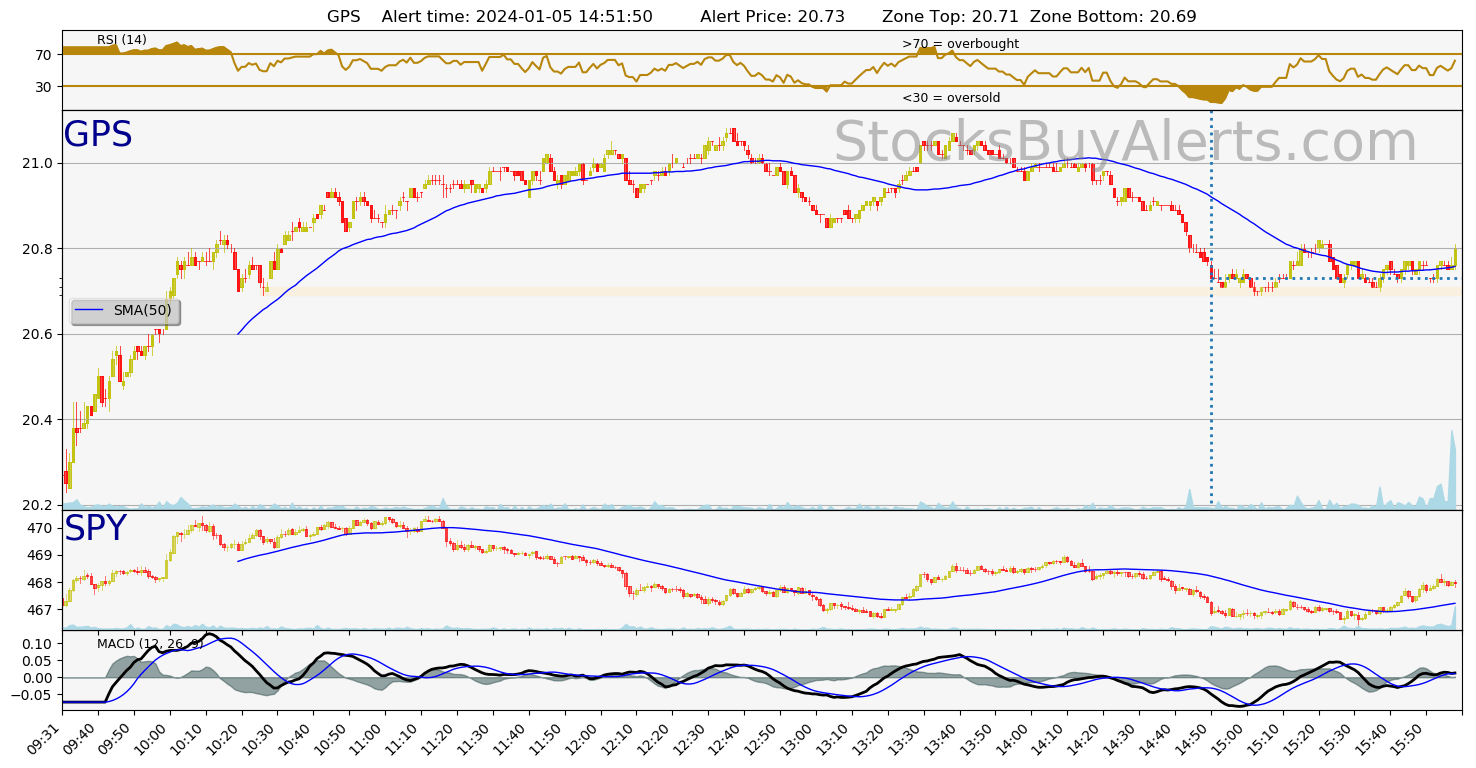Click the GPS price axis label 20.8
Screen dimensions: 1476x768
38,249
